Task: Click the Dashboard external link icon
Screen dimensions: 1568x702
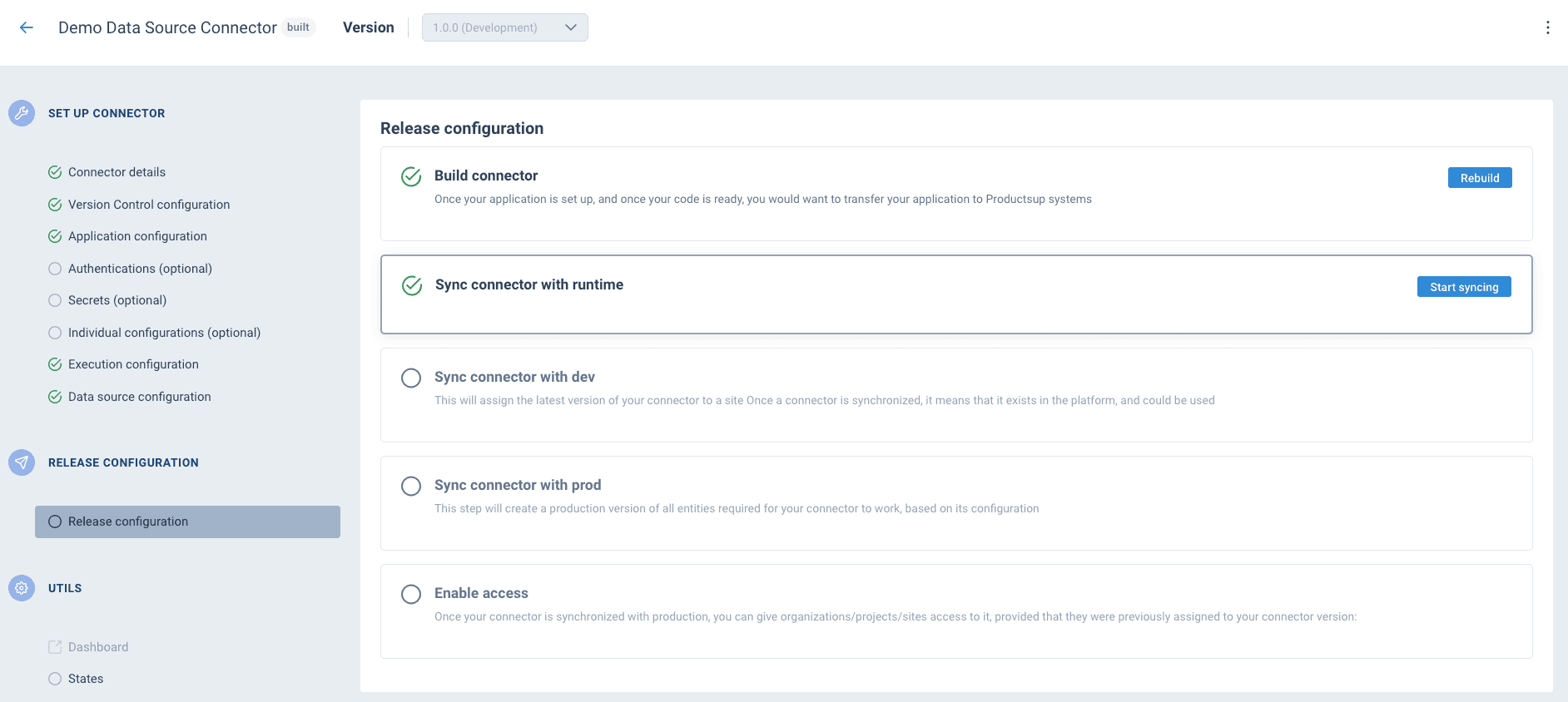Action: pos(55,647)
